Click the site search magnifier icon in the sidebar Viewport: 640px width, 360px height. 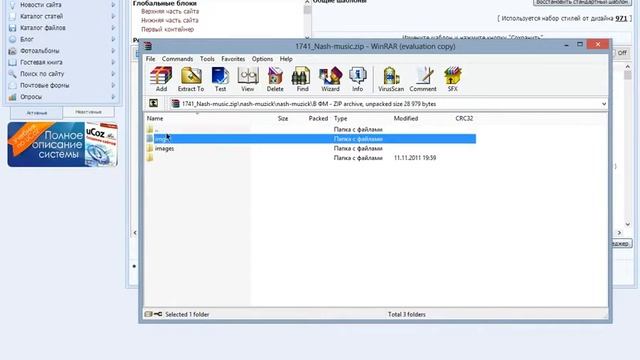(x=13, y=74)
